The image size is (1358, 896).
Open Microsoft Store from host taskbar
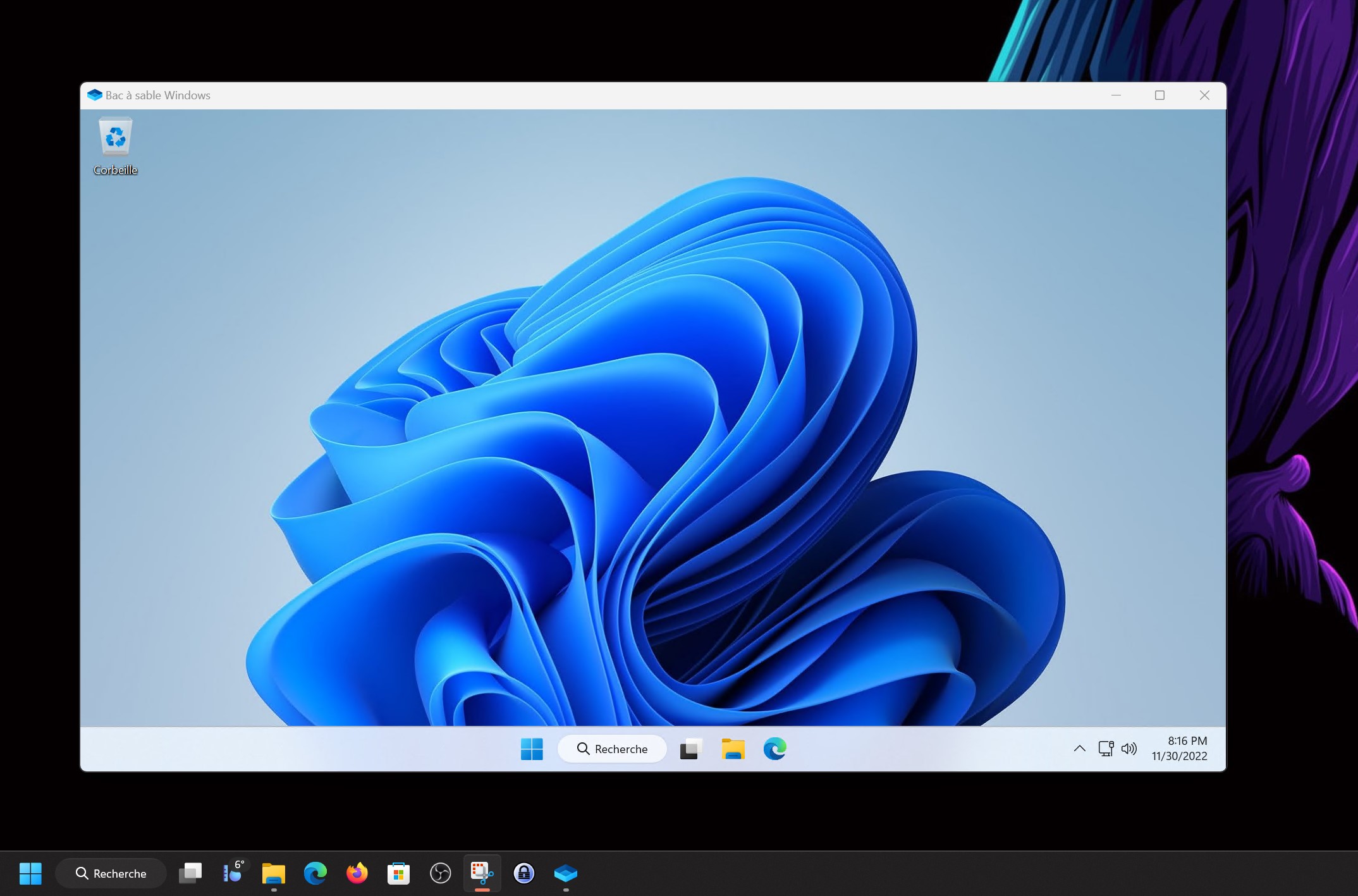(398, 873)
